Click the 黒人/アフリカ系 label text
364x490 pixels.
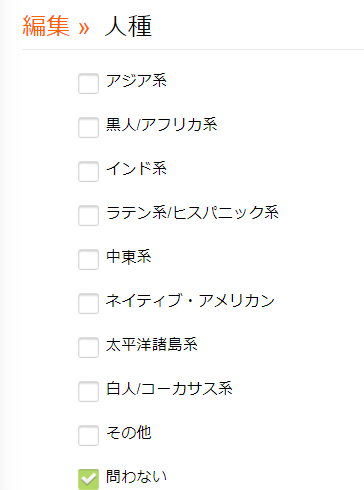pos(162,125)
